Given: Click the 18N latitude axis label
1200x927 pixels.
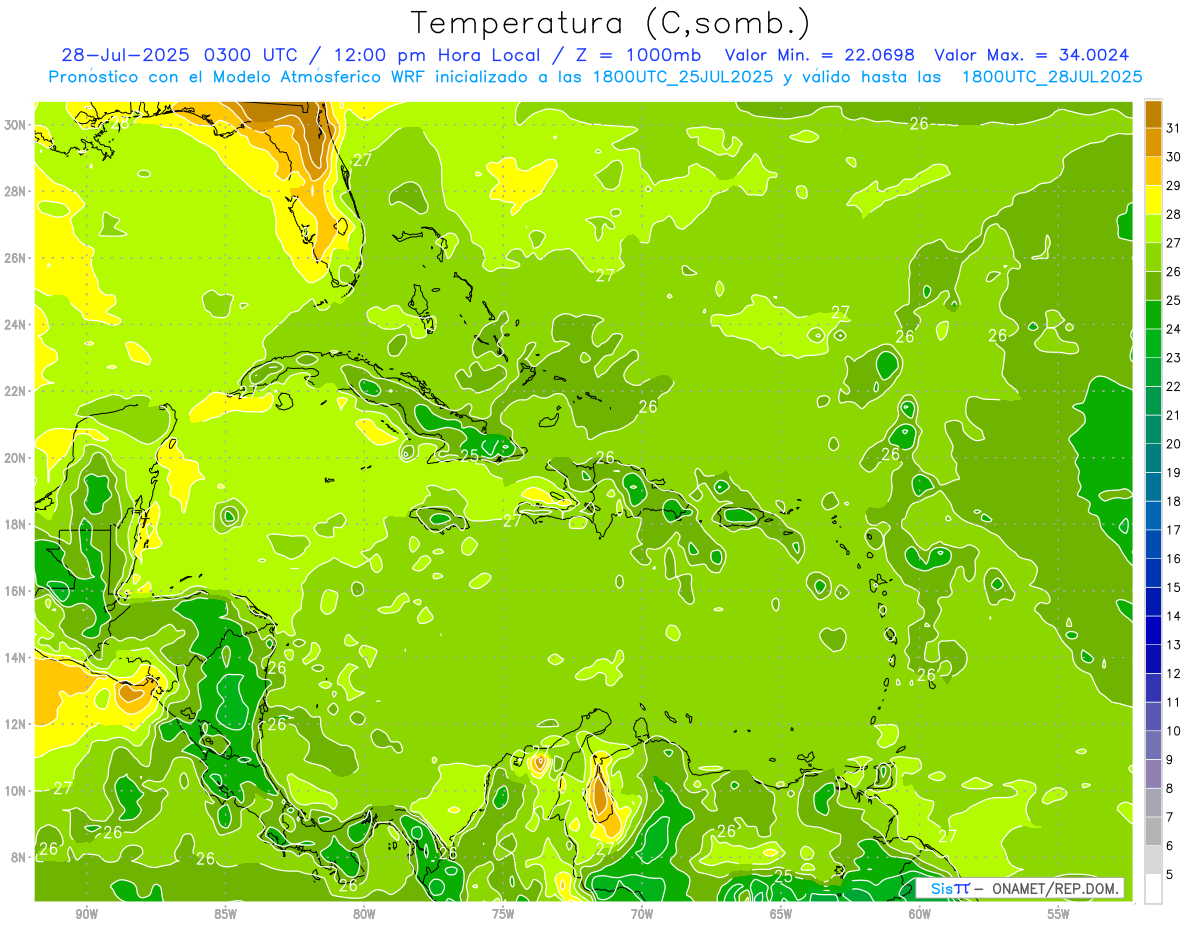Looking at the screenshot, I should [17, 524].
